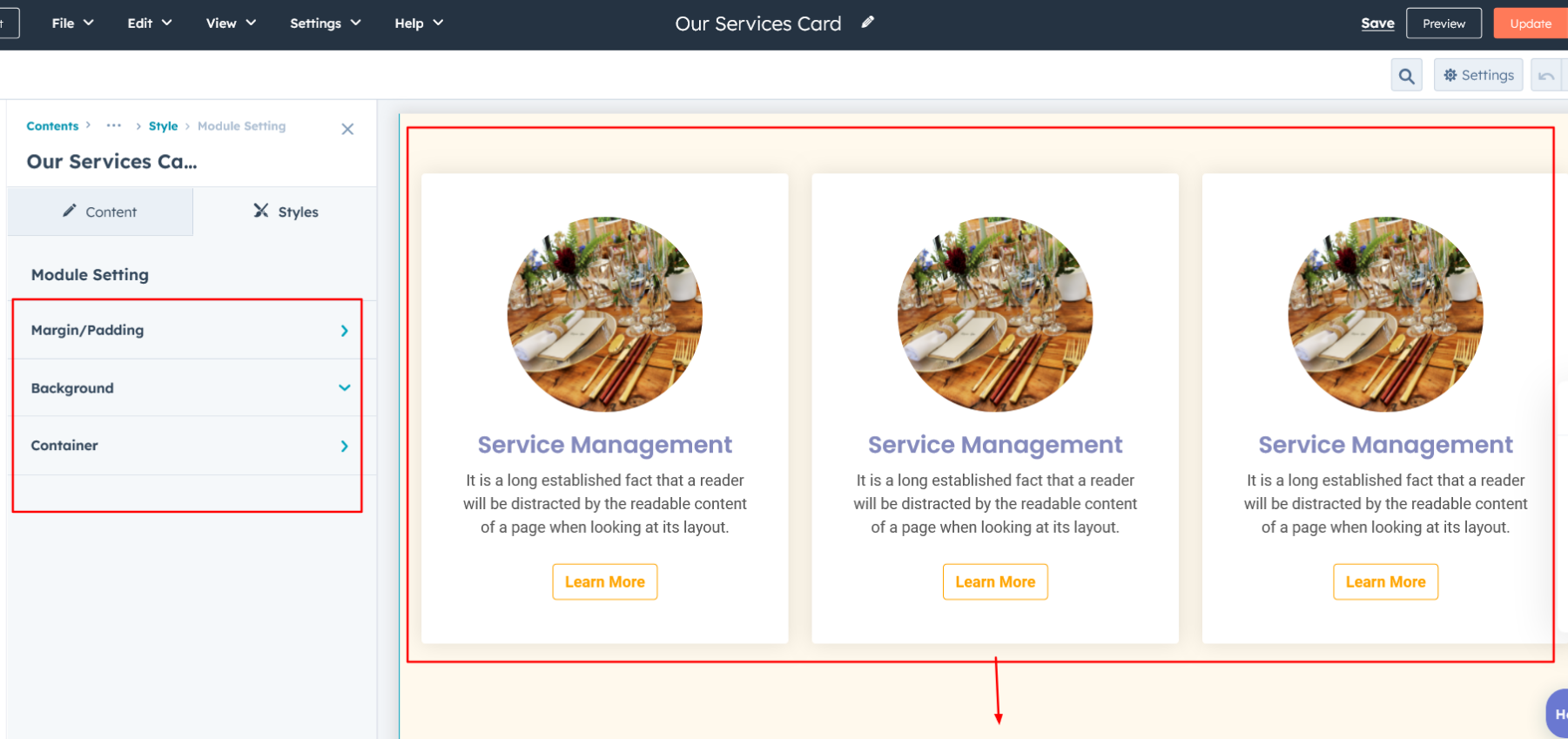The height and width of the screenshot is (739, 1568).
Task: Open the Settings gear button
Action: pos(1478,76)
